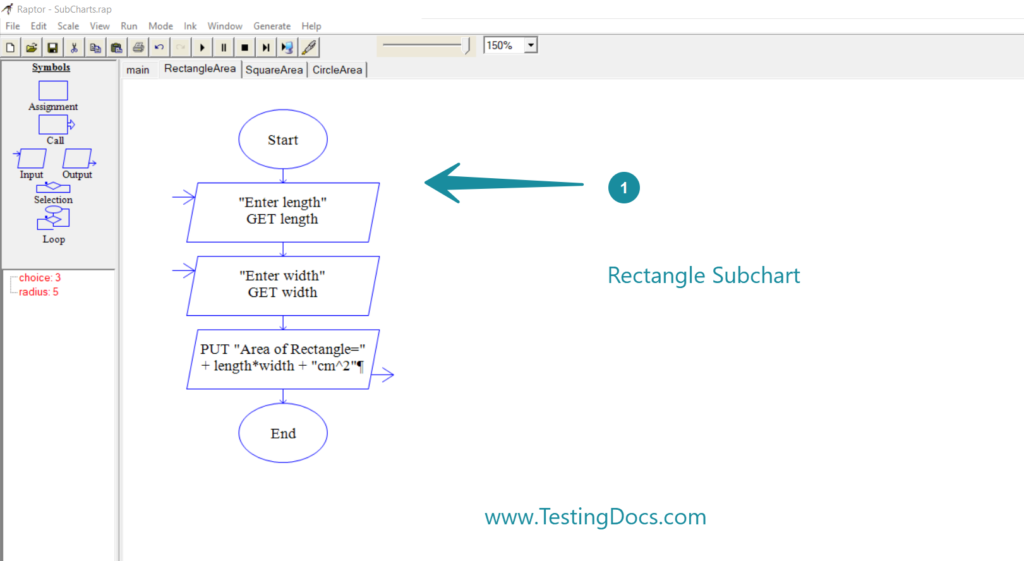
Task: Open the 150% zoom dropdown
Action: [530, 45]
